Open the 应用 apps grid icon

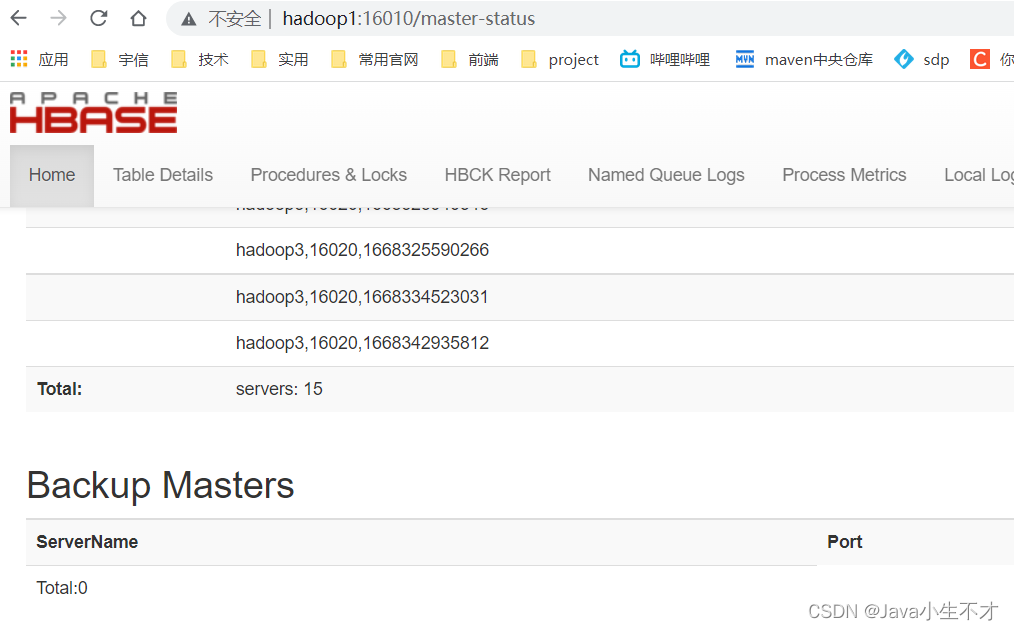19,59
